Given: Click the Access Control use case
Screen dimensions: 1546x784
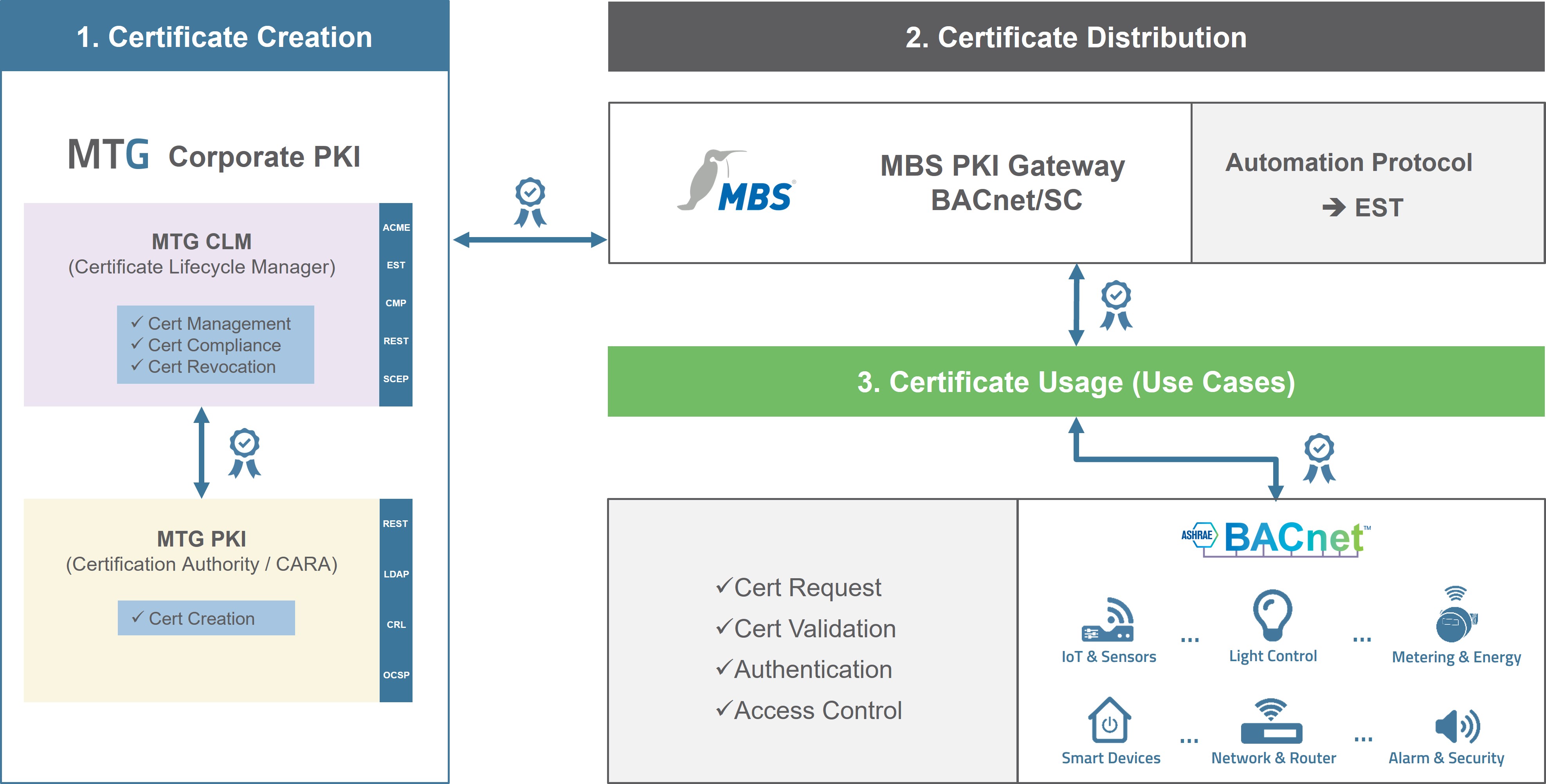Looking at the screenshot, I should (x=808, y=710).
